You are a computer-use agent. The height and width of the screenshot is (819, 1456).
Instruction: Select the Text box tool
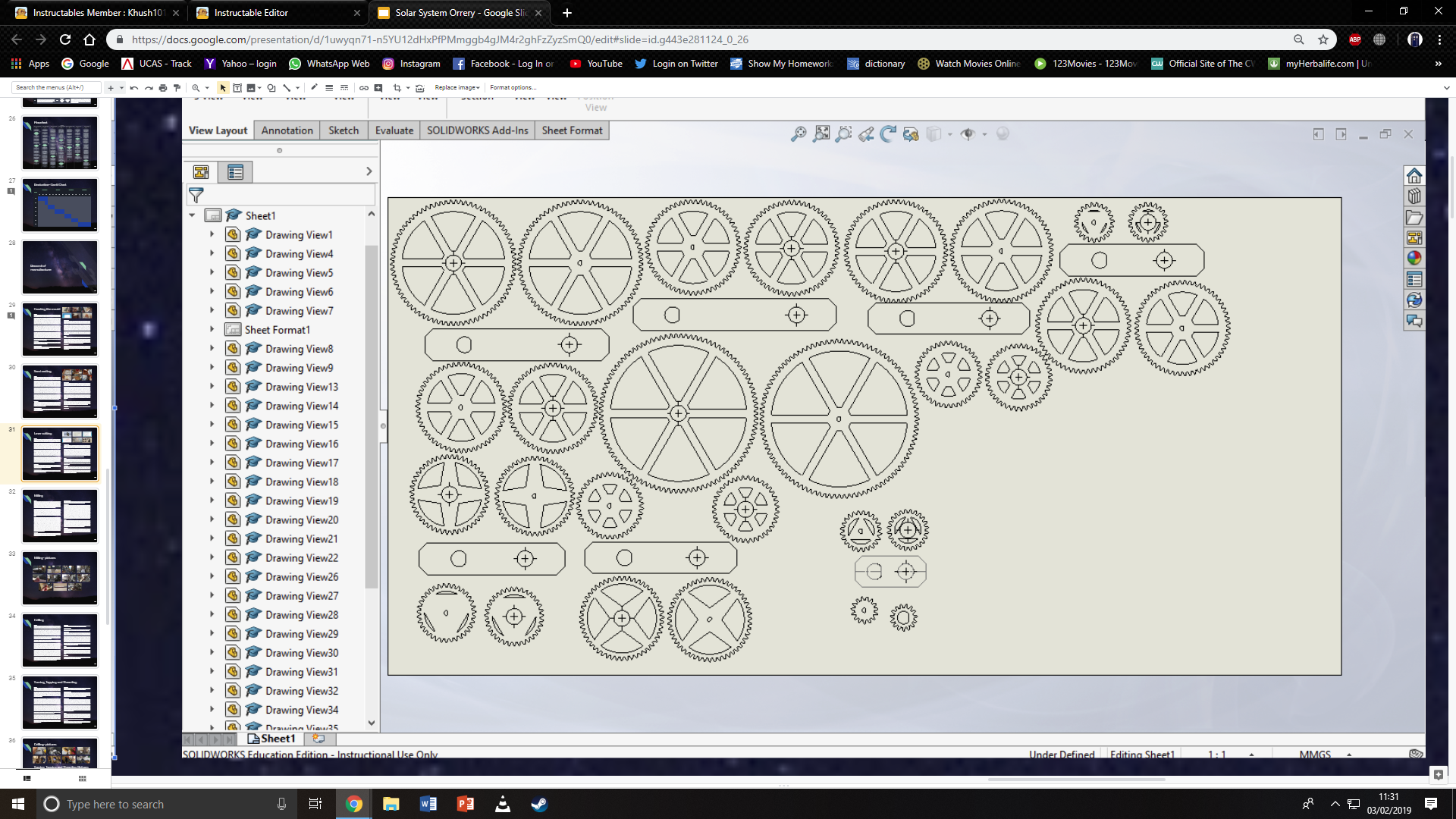[x=237, y=88]
